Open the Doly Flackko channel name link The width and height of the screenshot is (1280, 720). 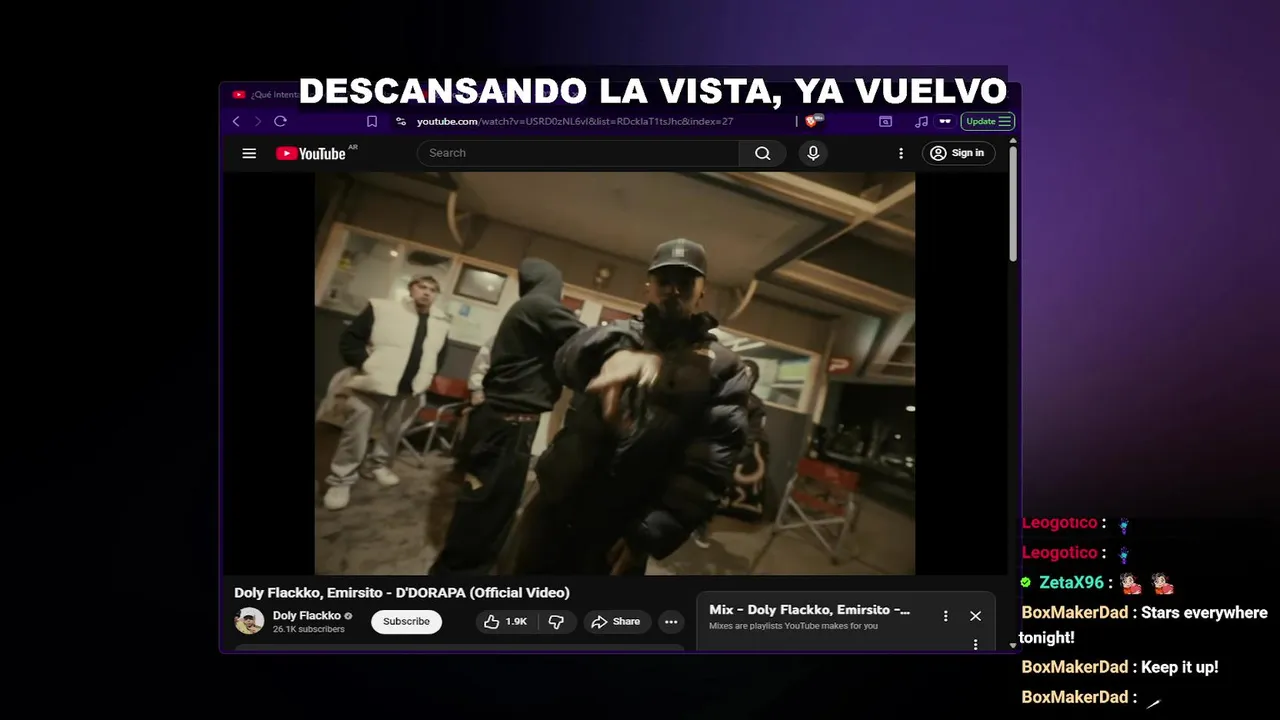coord(307,615)
